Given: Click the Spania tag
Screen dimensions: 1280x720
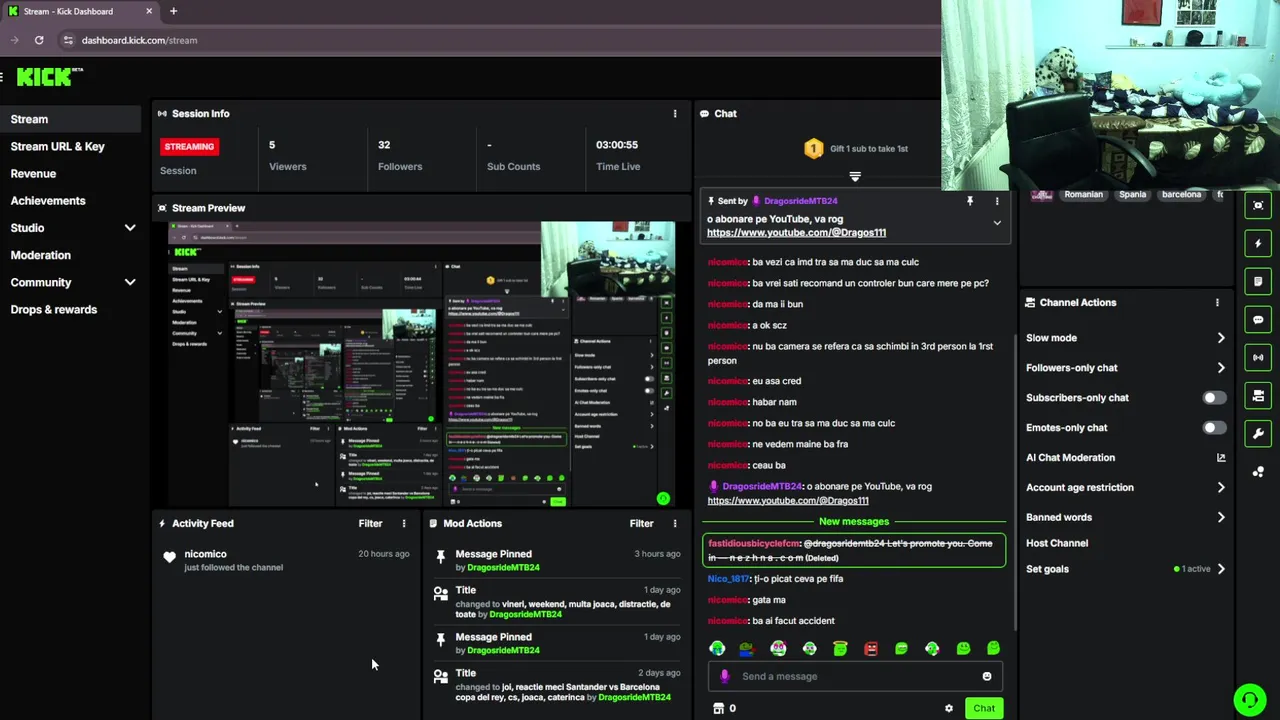Looking at the screenshot, I should pyautogui.click(x=1132, y=194).
